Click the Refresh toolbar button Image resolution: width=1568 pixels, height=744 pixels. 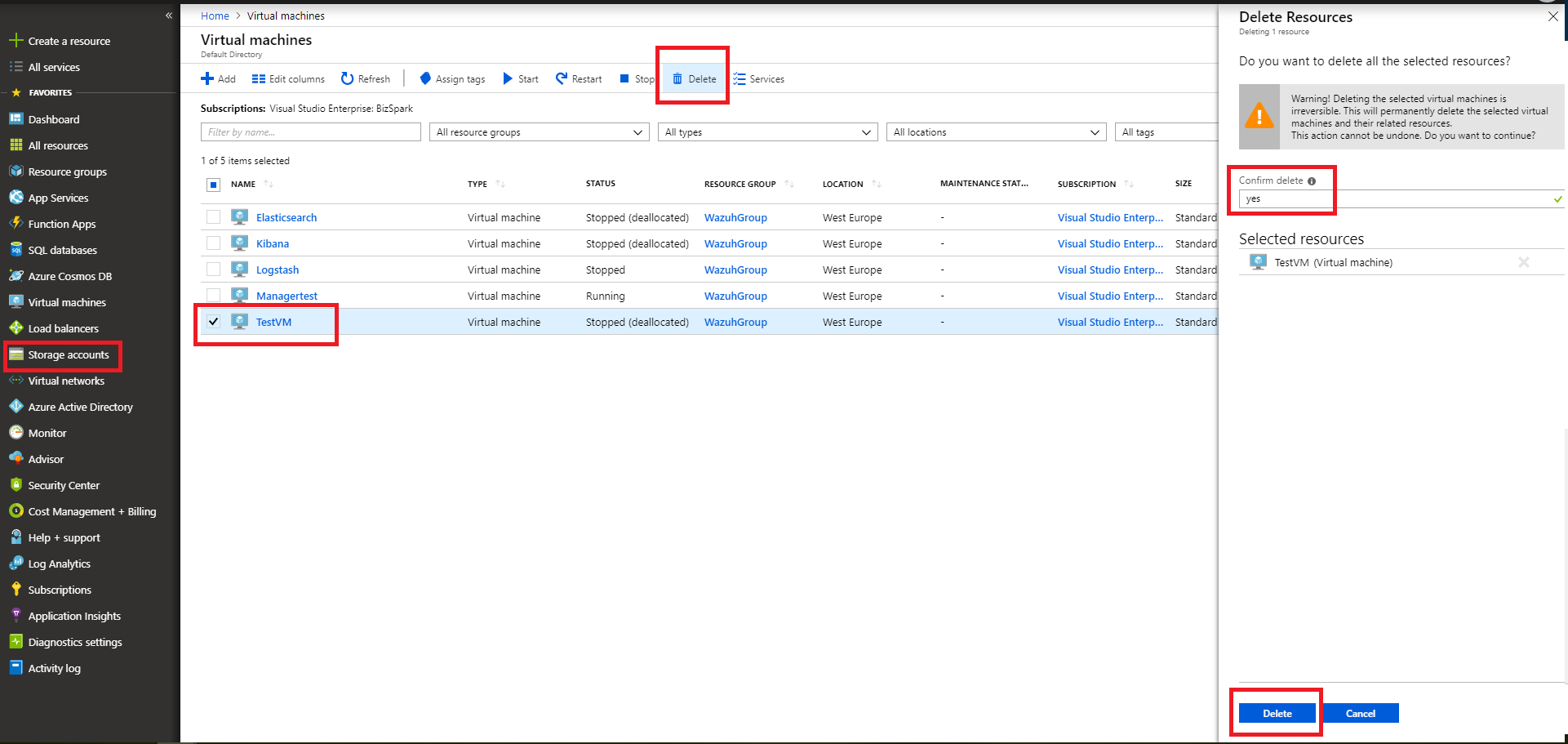(365, 79)
